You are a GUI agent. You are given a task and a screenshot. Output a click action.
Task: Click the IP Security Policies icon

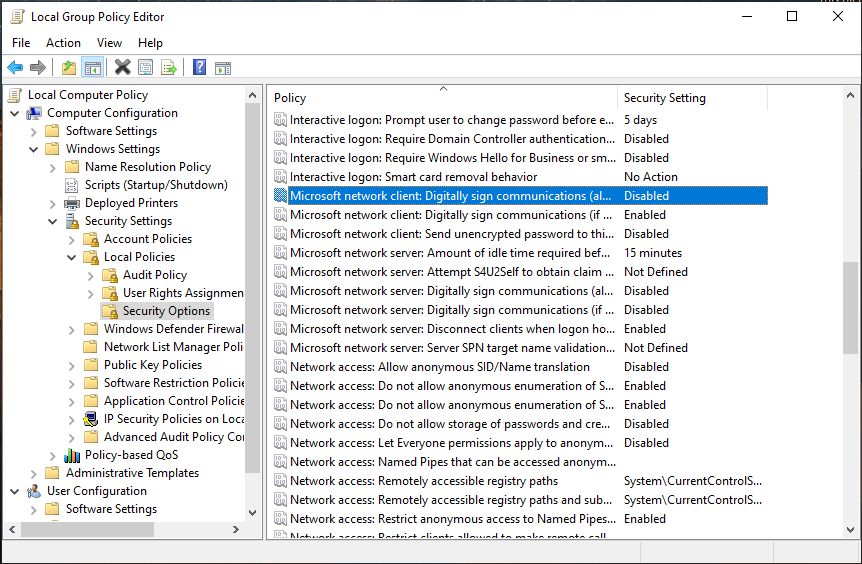coord(91,419)
